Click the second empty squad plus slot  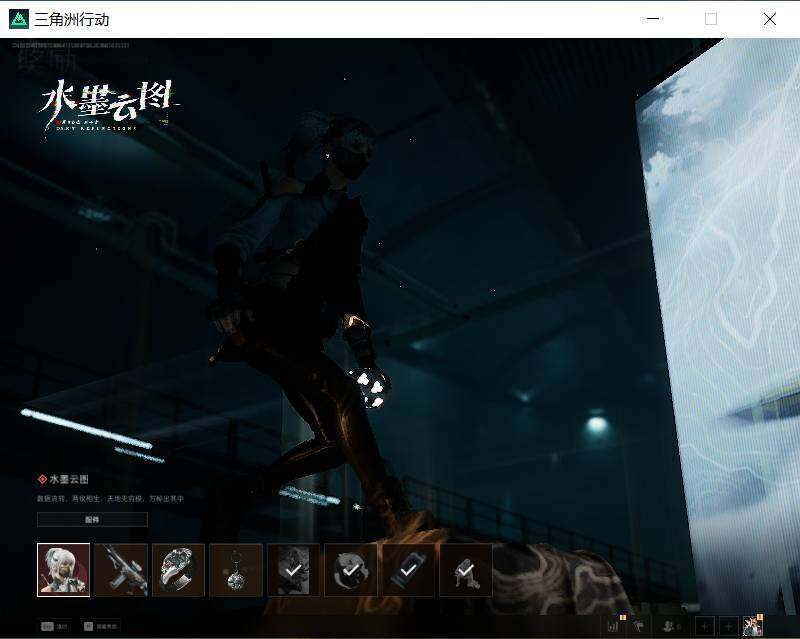click(x=729, y=627)
